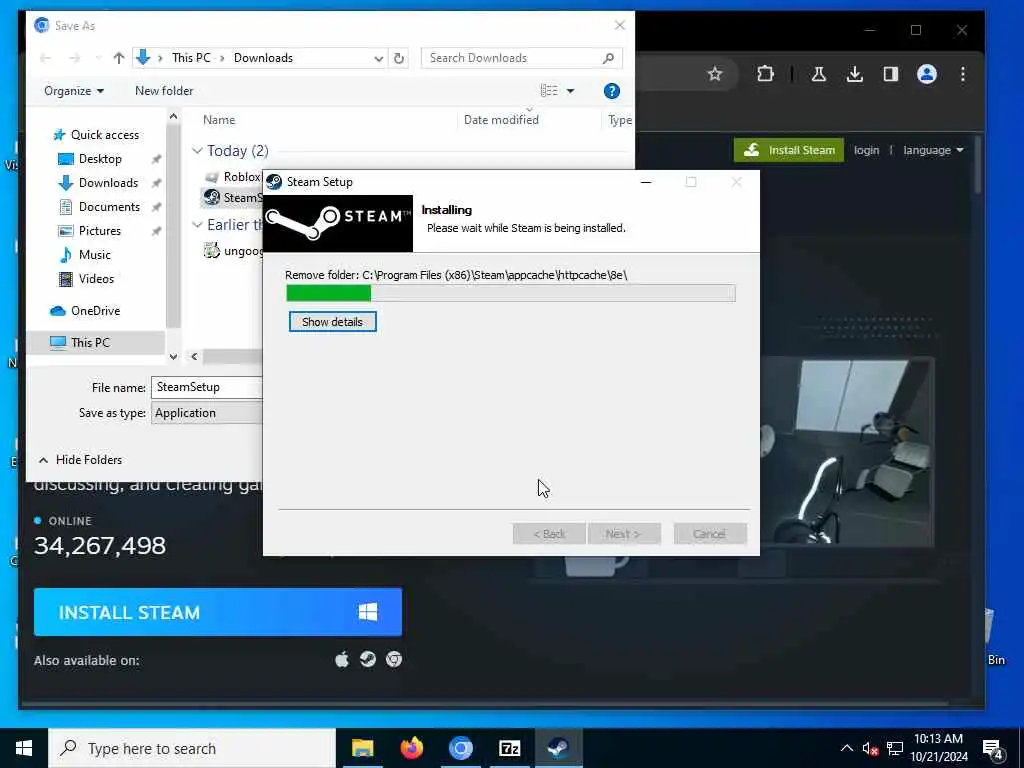Click the Back arrow in Save As dialog
The height and width of the screenshot is (768, 1024).
point(45,58)
